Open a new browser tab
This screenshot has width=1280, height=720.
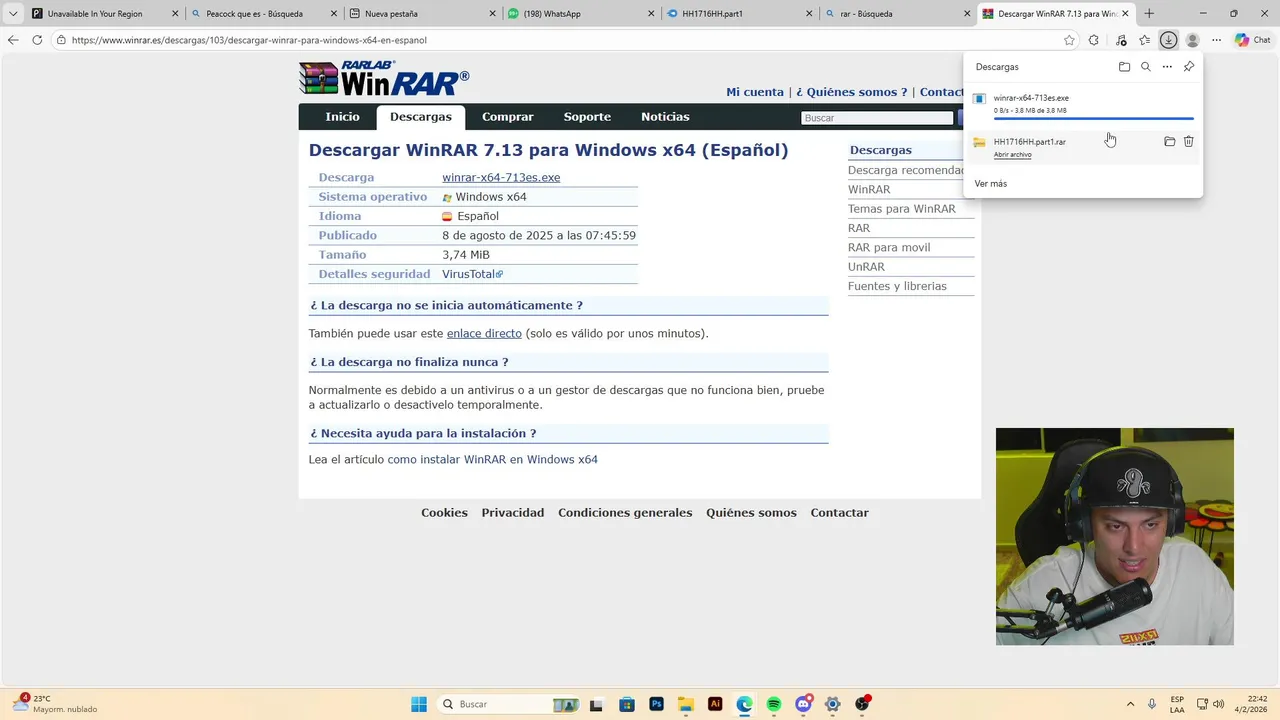pyautogui.click(x=1149, y=14)
